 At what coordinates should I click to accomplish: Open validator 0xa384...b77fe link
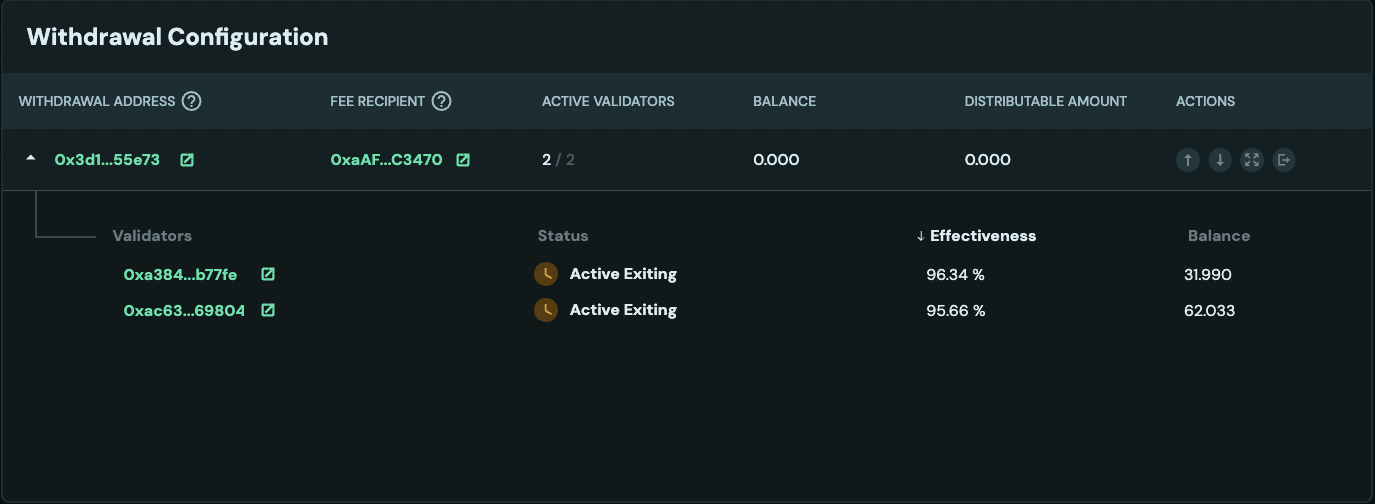[180, 274]
